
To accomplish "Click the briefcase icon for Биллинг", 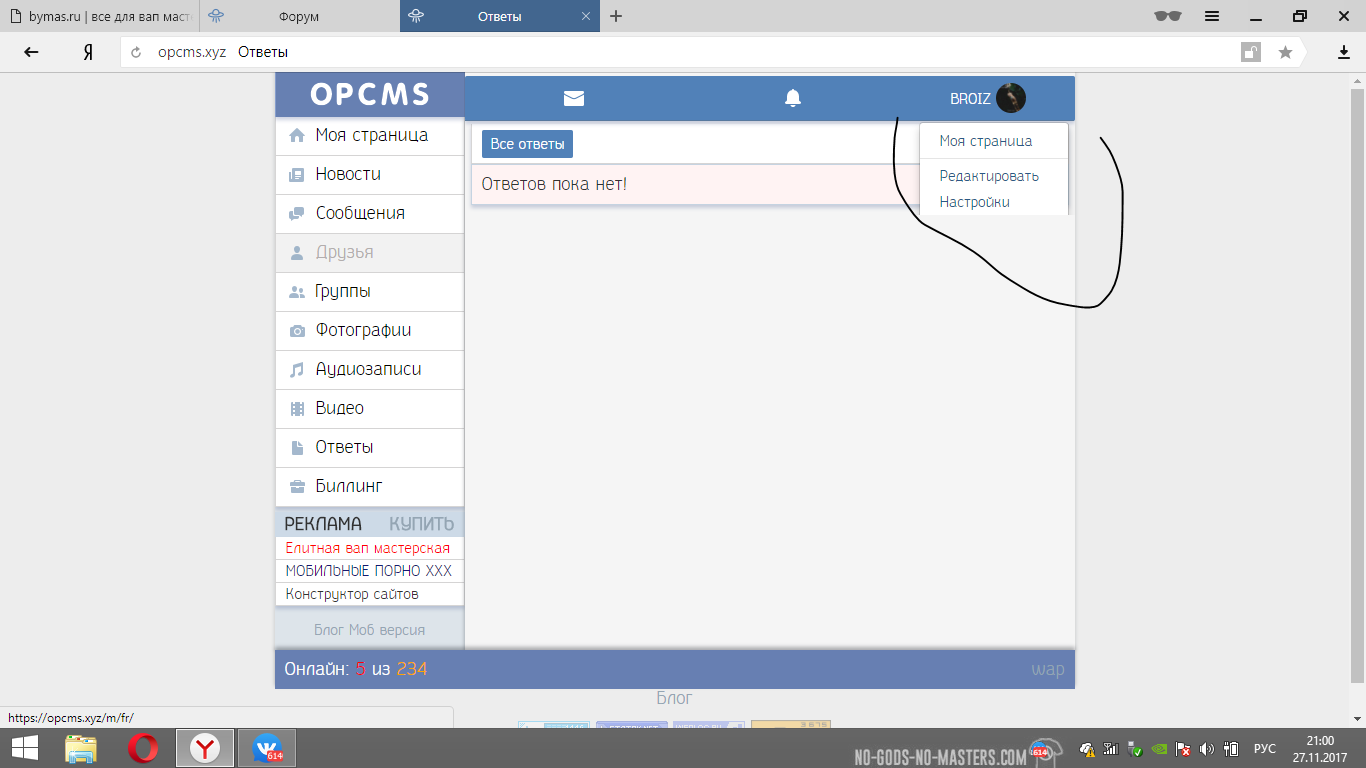I will pyautogui.click(x=297, y=487).
